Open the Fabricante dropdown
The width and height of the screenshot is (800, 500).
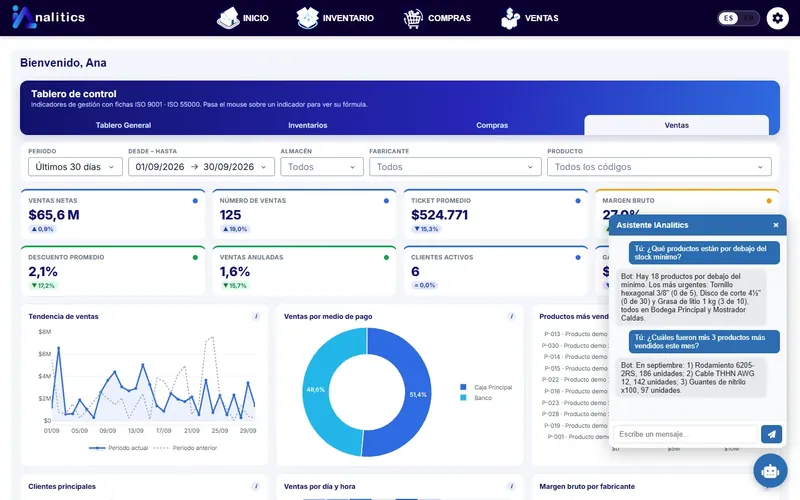tap(455, 167)
